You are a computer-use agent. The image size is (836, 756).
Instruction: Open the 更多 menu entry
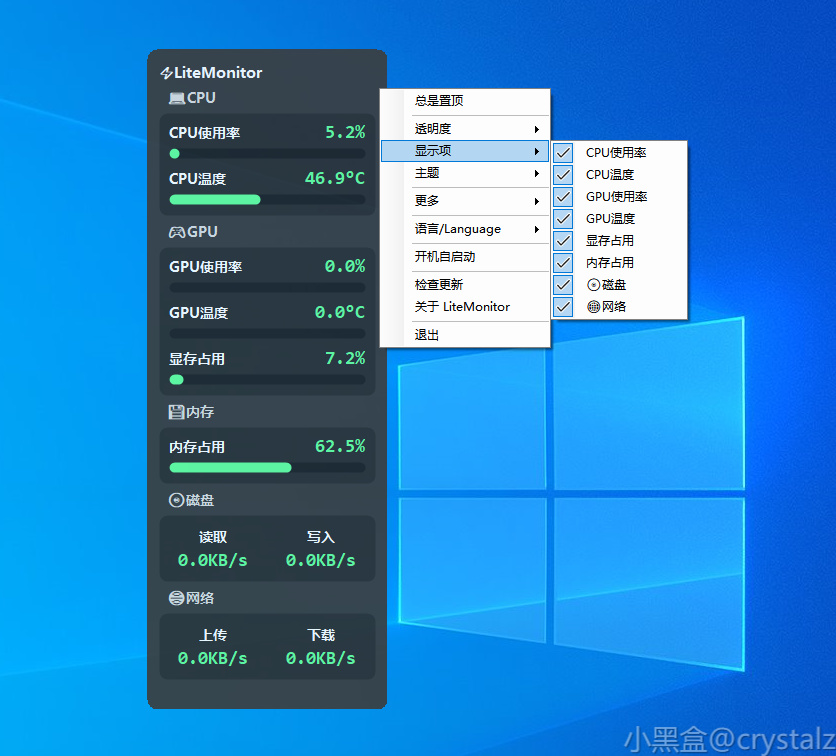click(x=465, y=201)
